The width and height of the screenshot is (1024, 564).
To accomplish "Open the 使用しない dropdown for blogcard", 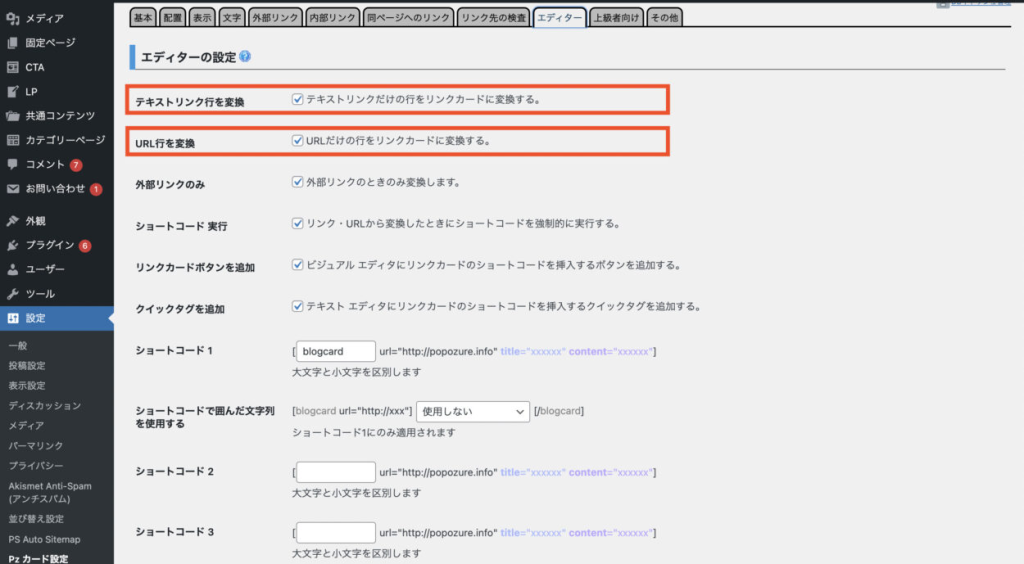I will point(473,411).
